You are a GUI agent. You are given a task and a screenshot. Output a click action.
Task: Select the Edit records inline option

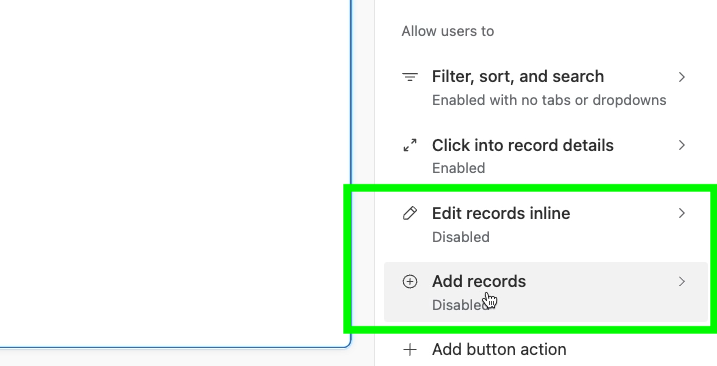[546, 224]
